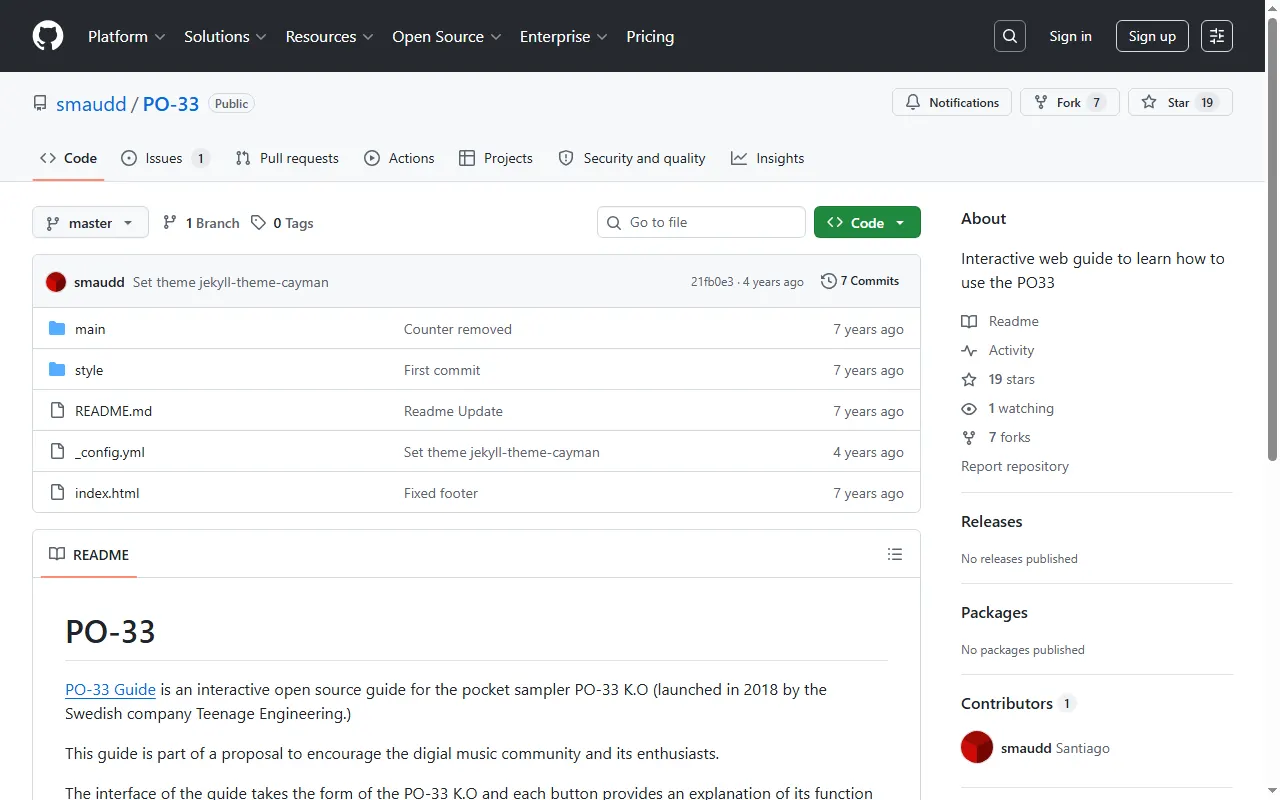1280x800 pixels.
Task: Open the 7 Commits history link
Action: [860, 281]
